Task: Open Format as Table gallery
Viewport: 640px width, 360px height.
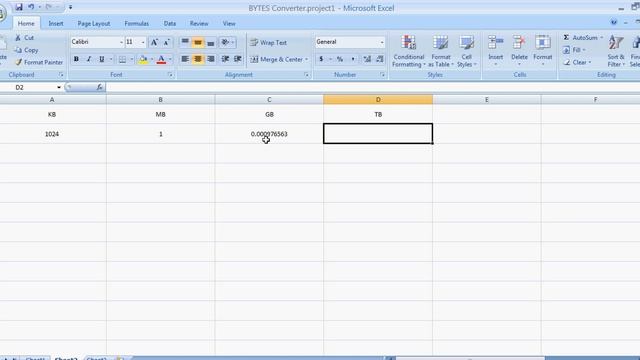Action: pyautogui.click(x=441, y=51)
